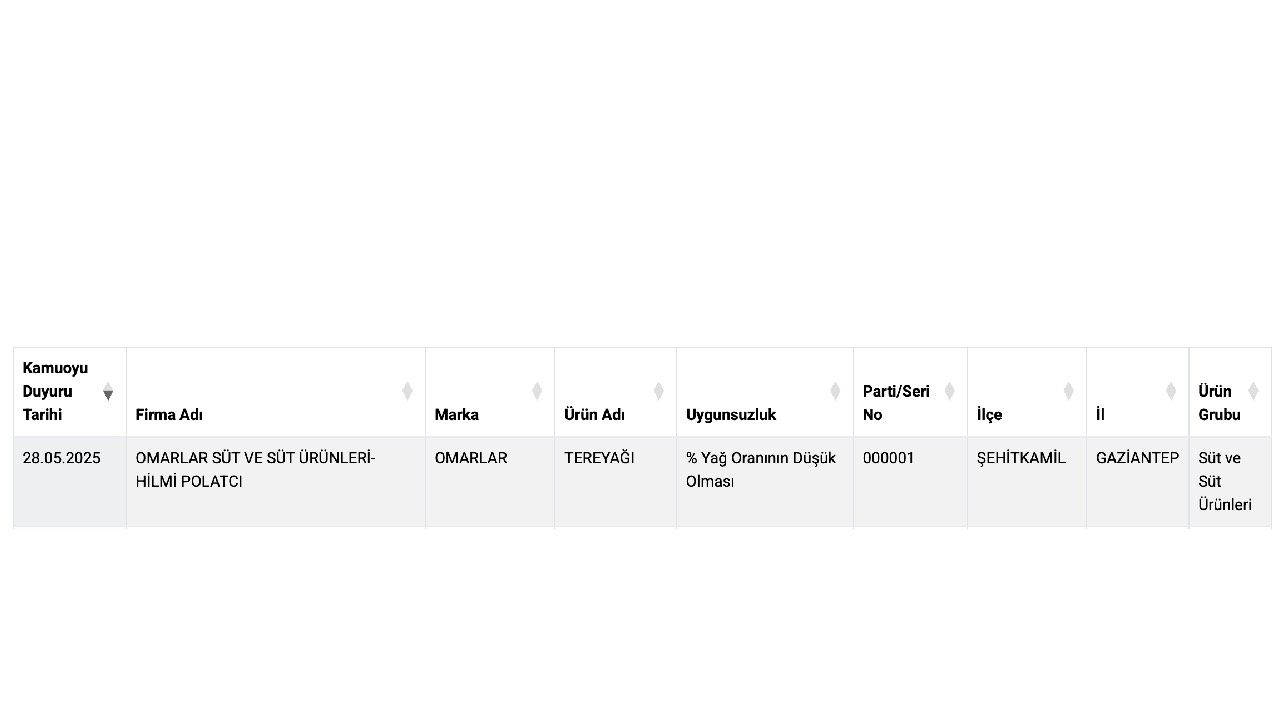Select batch number 000001 cell

tap(910, 482)
